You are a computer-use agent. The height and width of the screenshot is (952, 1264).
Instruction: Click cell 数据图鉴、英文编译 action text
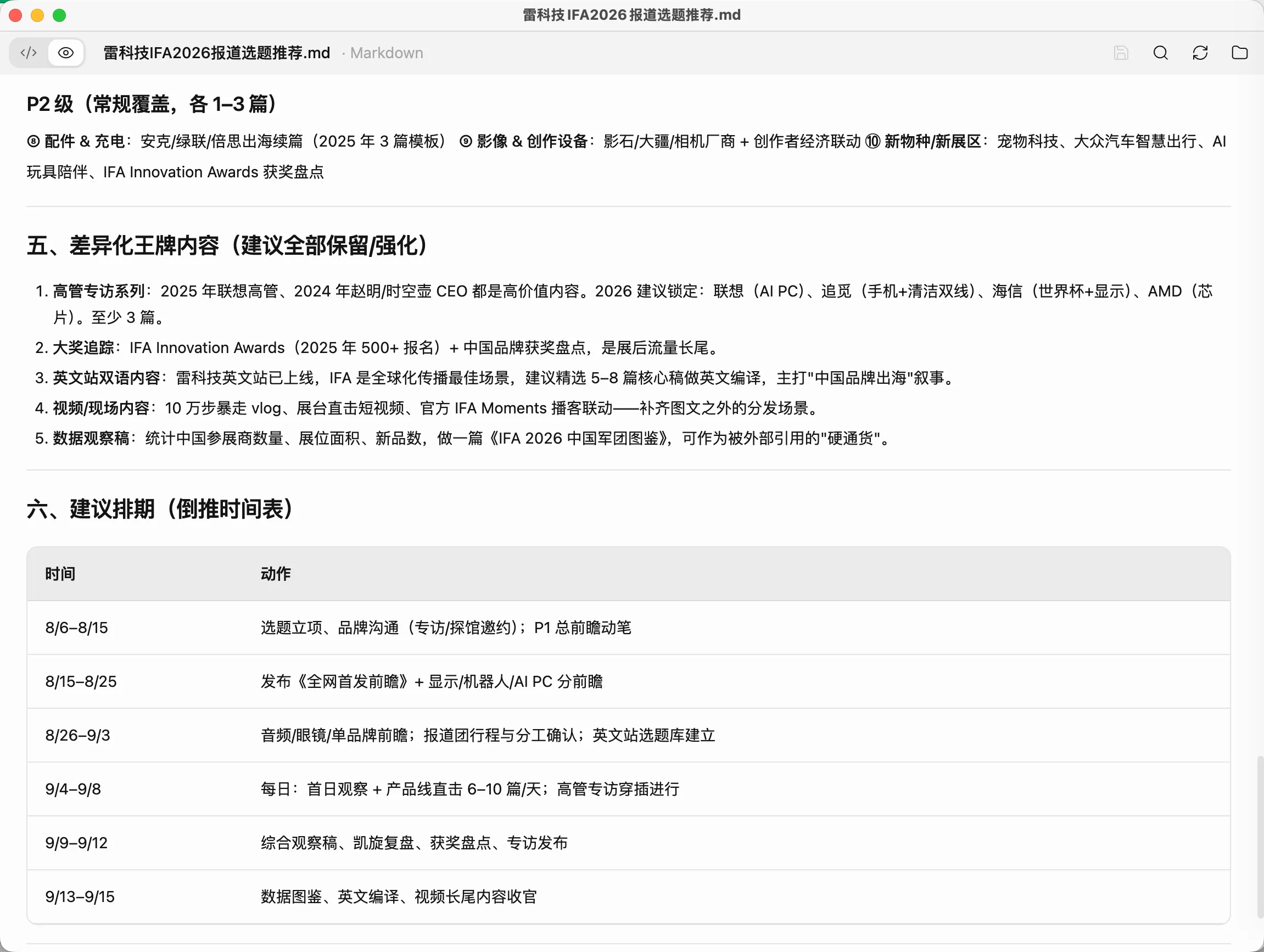point(399,896)
